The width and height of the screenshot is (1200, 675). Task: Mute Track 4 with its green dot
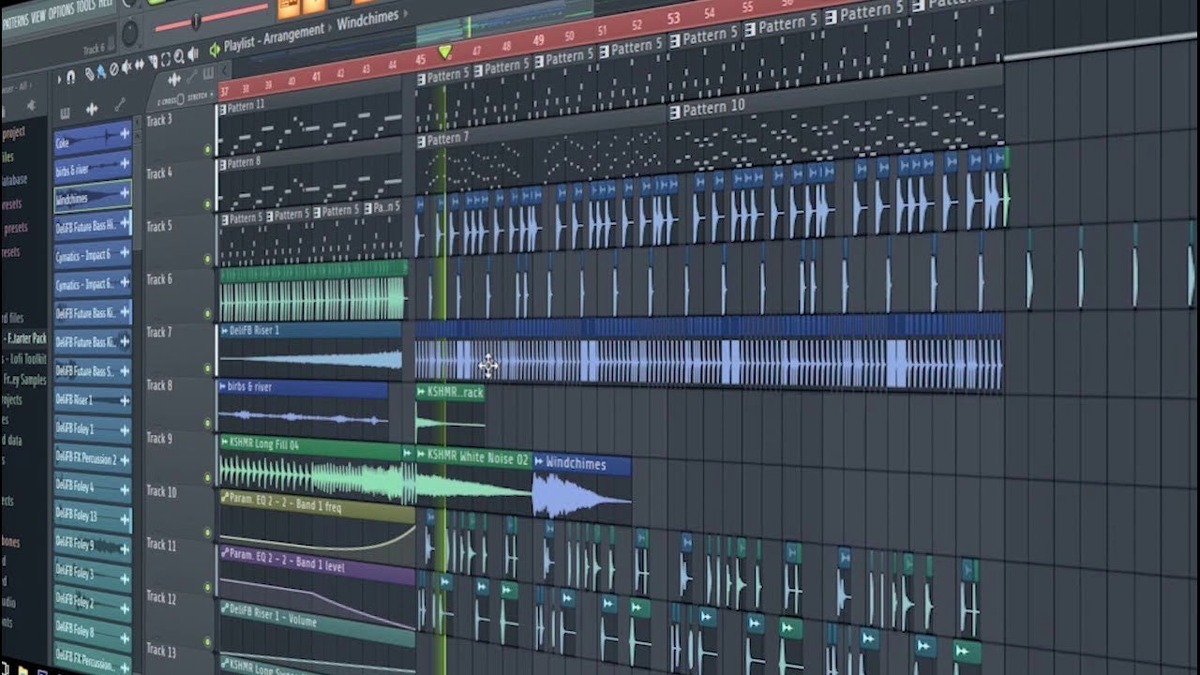(208, 205)
